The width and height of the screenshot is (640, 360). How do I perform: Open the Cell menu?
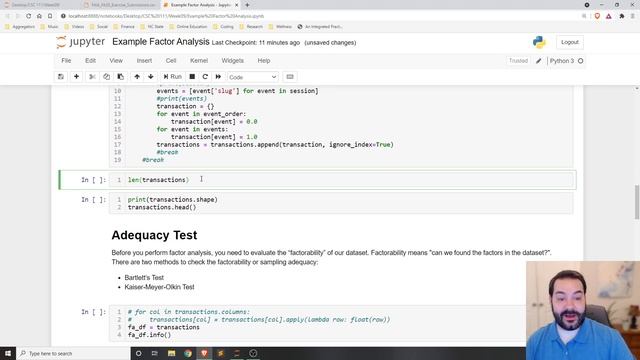(x=171, y=60)
